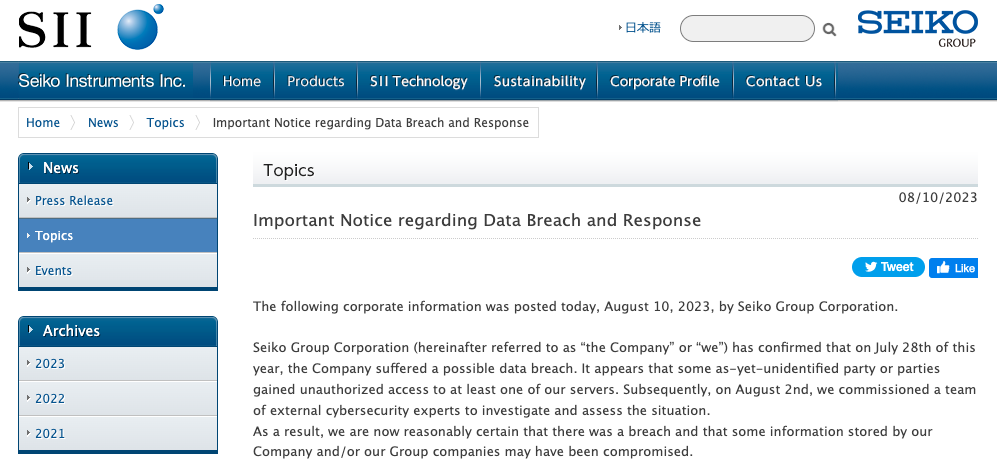Open the Sustainability menu item
This screenshot has width=997, height=462.
tap(539, 81)
